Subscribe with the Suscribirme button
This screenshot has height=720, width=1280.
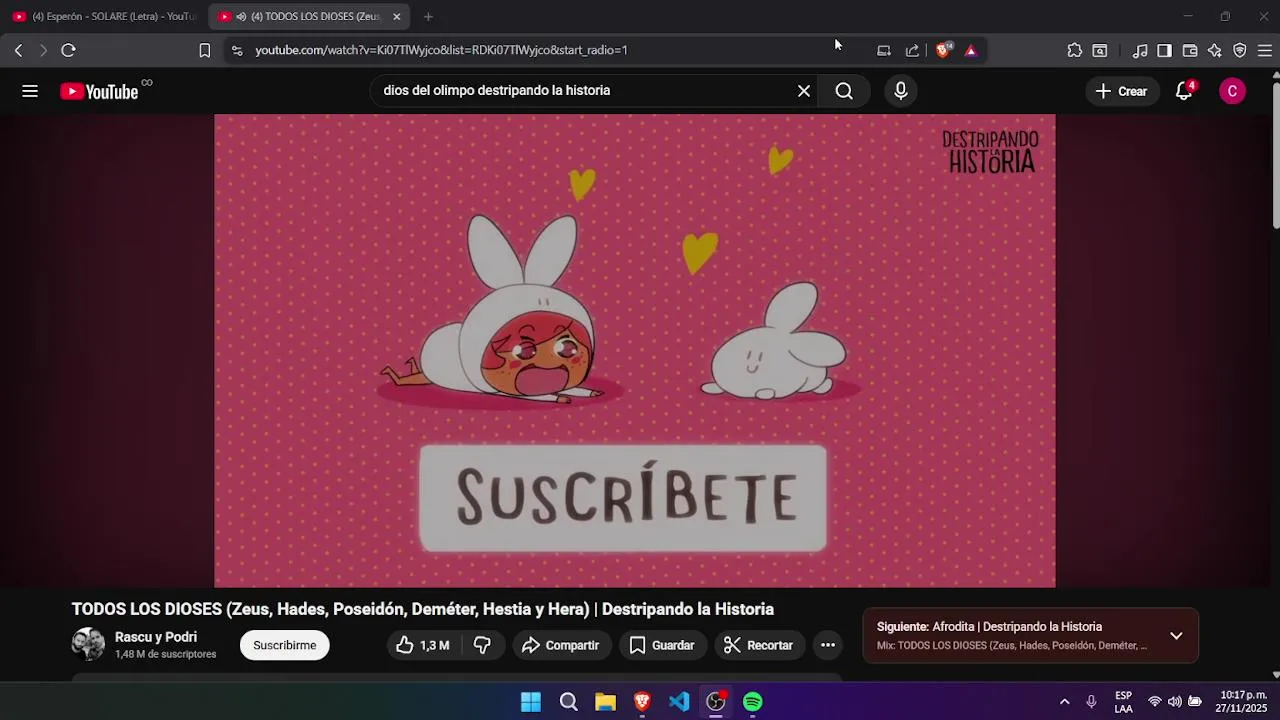pyautogui.click(x=284, y=645)
